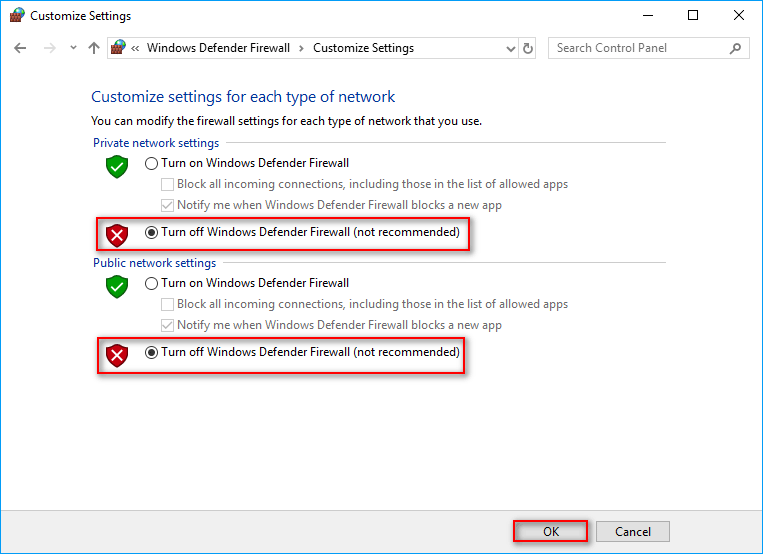
Task: Expand the address bar history dropdown
Action: click(x=510, y=49)
